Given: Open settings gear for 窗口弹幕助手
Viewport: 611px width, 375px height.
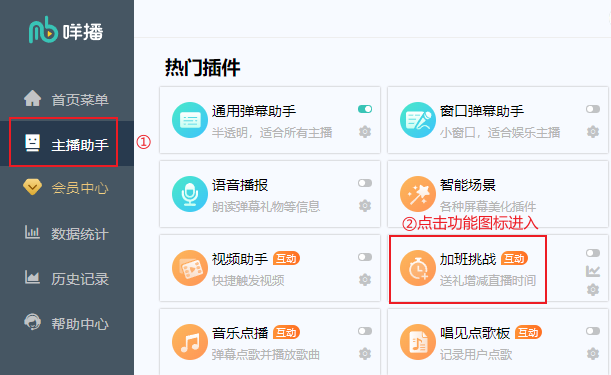Looking at the screenshot, I should (x=593, y=132).
